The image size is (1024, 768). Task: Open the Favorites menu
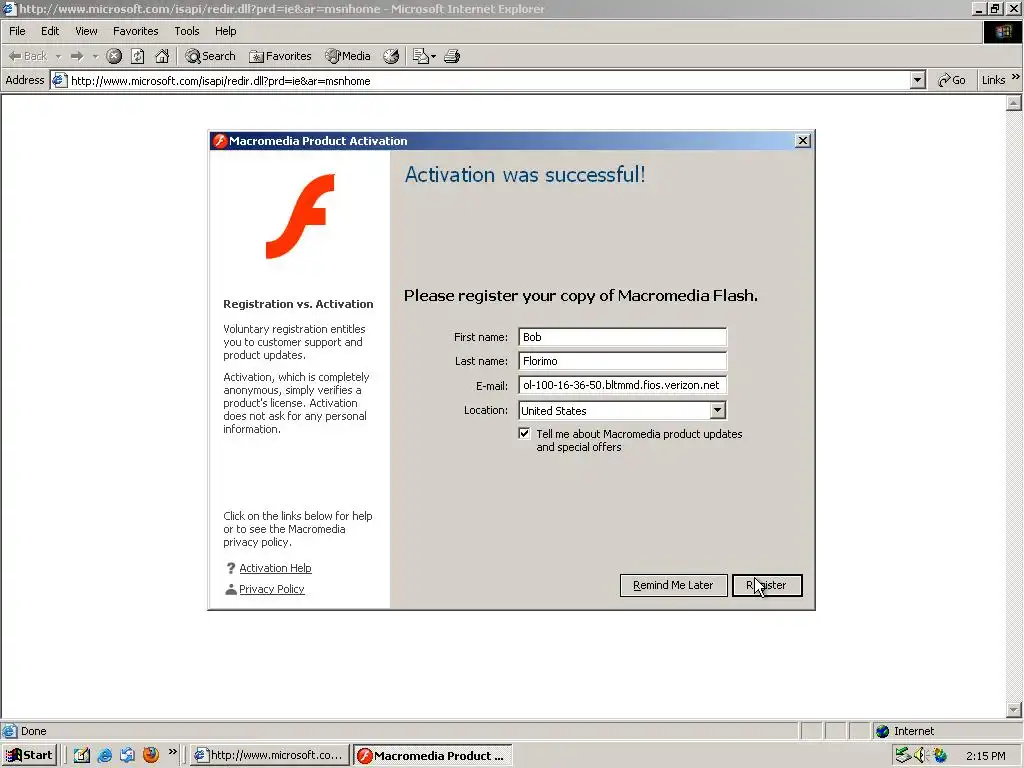[135, 31]
